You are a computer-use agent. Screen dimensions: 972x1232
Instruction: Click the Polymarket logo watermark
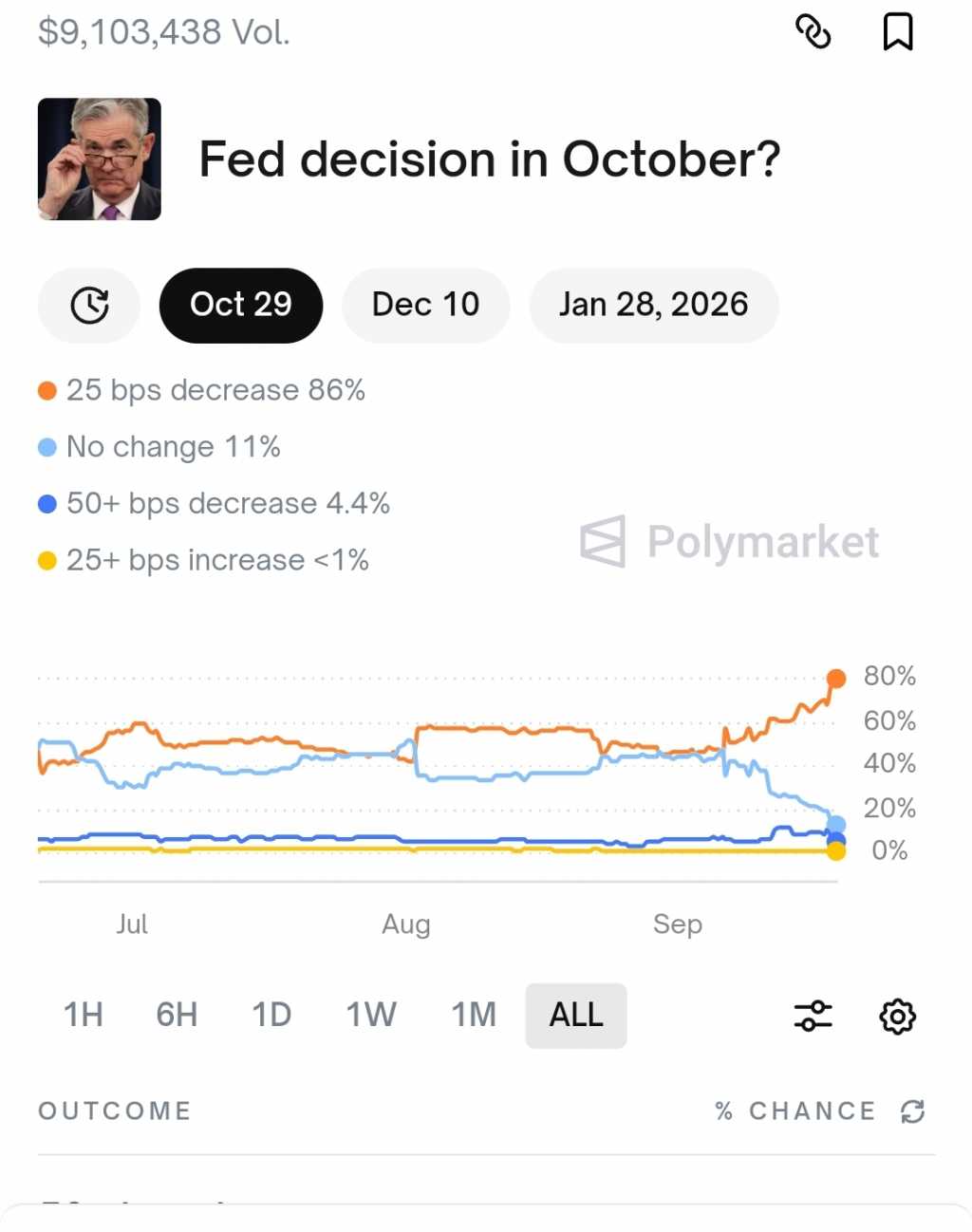pos(729,542)
